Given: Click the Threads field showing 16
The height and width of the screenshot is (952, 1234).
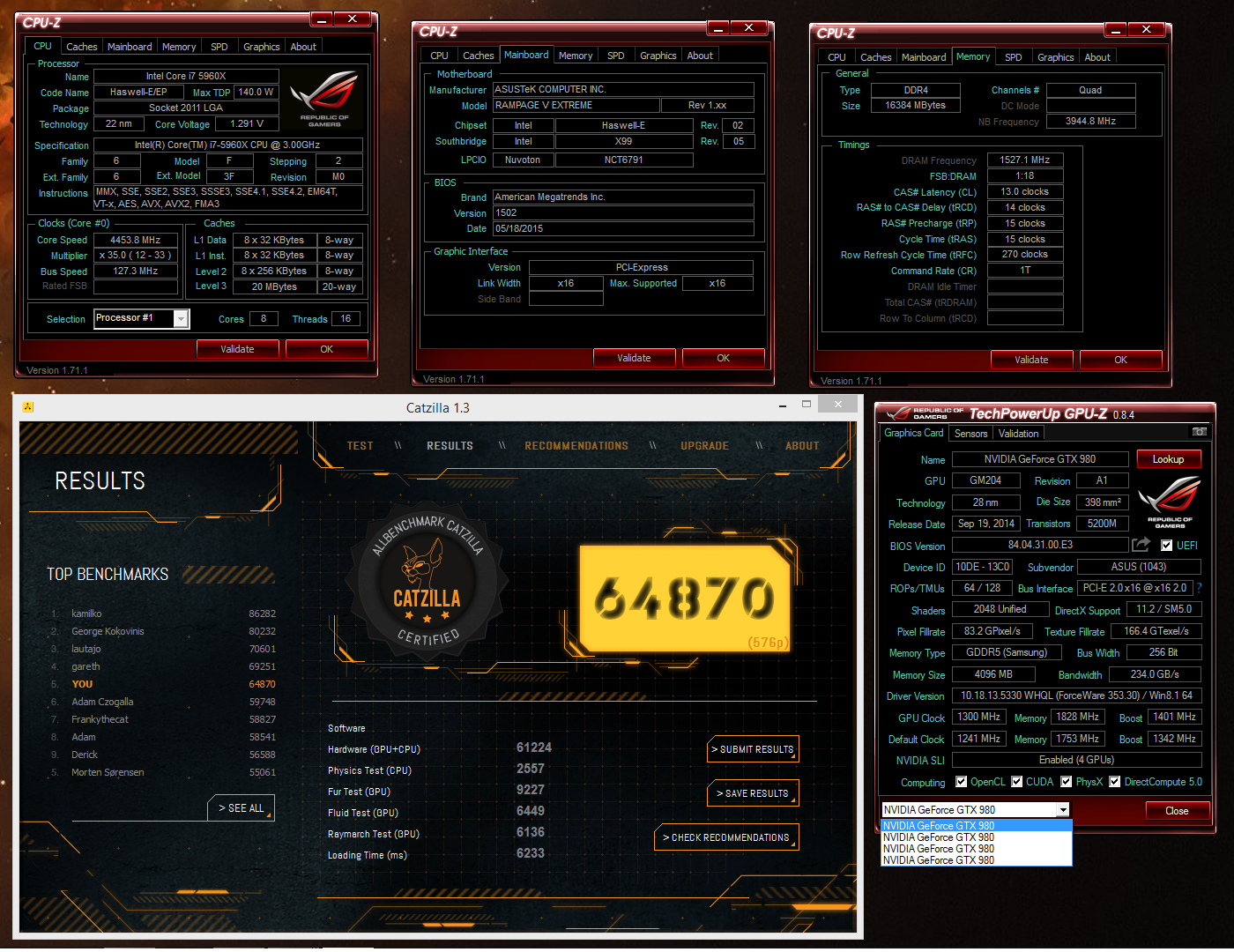Looking at the screenshot, I should (346, 319).
